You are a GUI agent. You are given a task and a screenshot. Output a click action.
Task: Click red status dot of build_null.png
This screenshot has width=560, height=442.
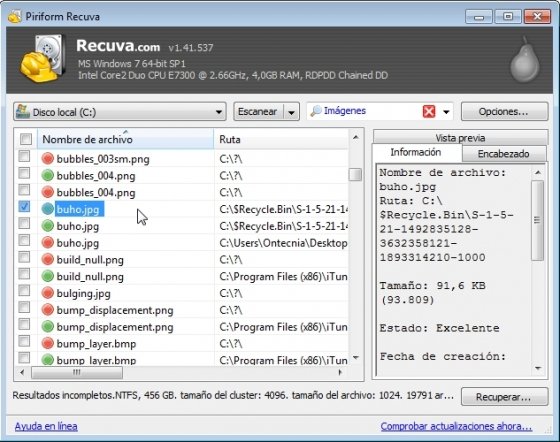click(x=48, y=259)
